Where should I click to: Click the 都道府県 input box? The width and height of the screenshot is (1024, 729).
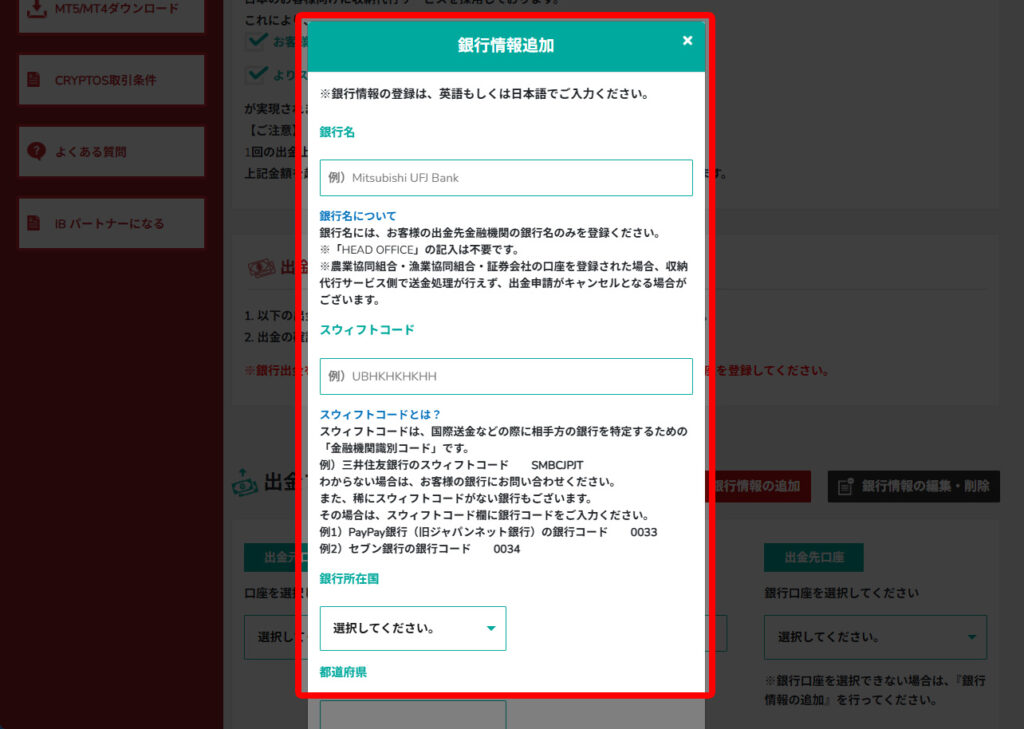[413, 715]
